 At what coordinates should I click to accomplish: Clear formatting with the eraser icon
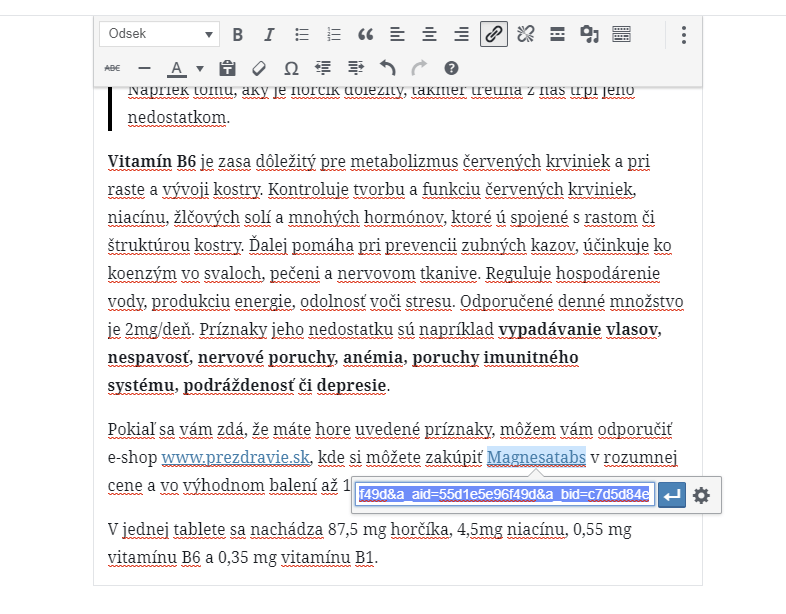tap(259, 69)
